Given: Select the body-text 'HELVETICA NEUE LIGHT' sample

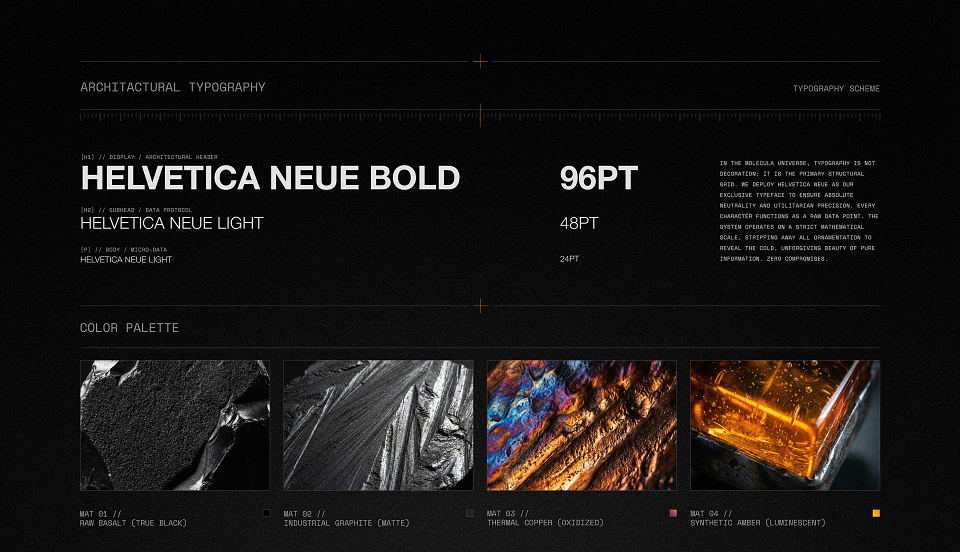Looking at the screenshot, I should pos(126,259).
